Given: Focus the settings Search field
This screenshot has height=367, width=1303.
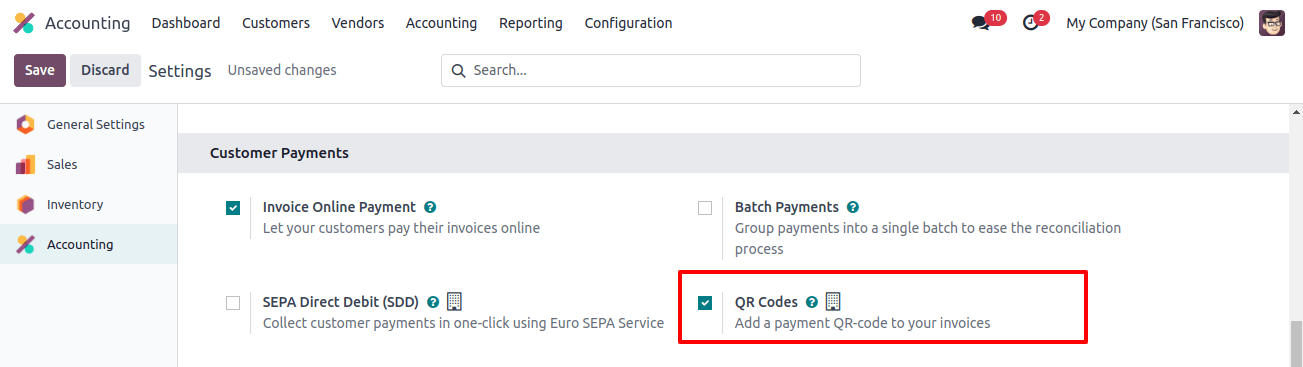Looking at the screenshot, I should click(651, 70).
